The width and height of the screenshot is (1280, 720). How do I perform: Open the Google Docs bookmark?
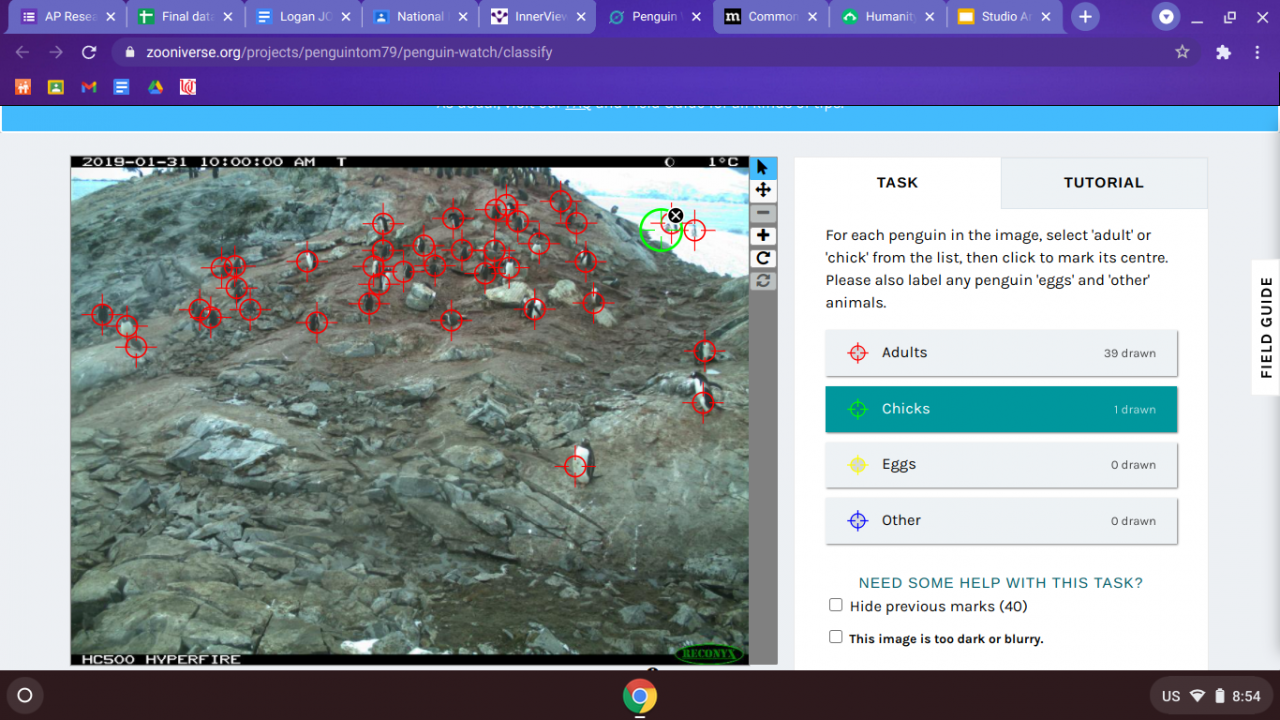click(122, 87)
